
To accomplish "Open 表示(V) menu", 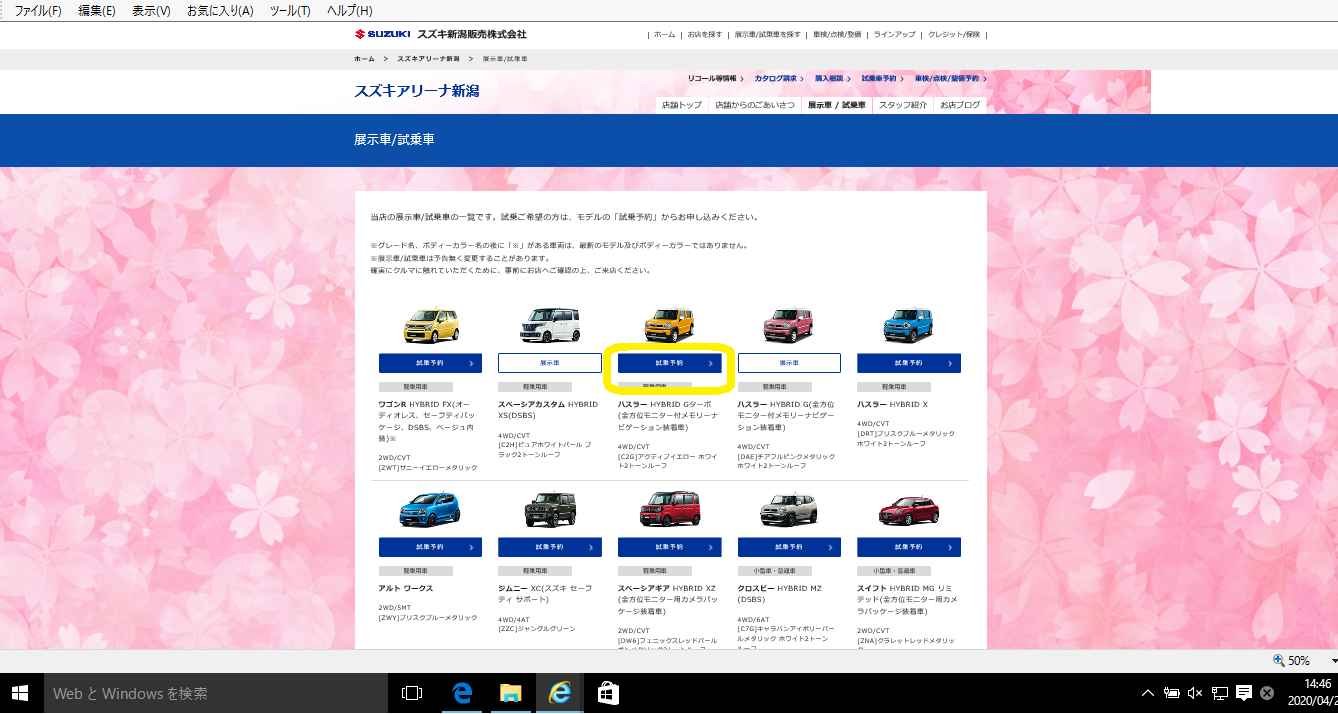I will pyautogui.click(x=151, y=11).
